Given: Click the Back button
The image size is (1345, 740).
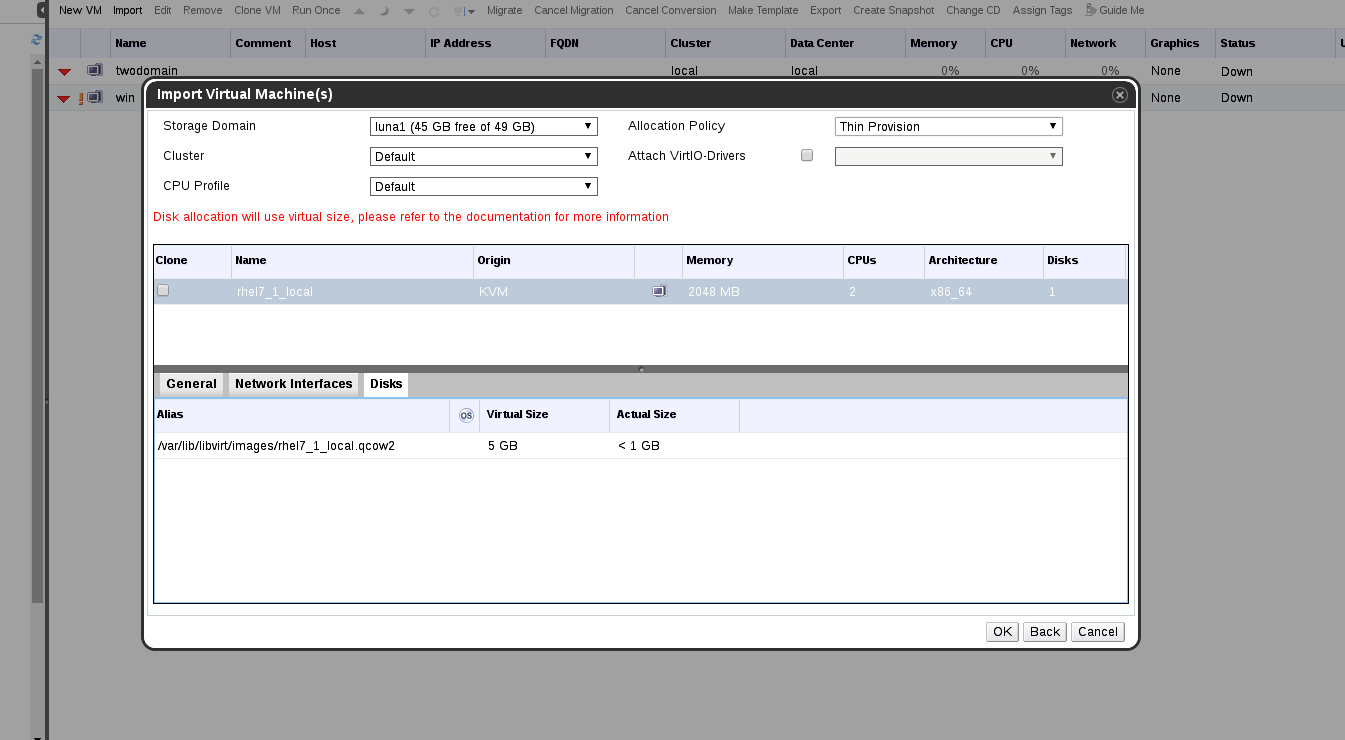Looking at the screenshot, I should (1044, 632).
